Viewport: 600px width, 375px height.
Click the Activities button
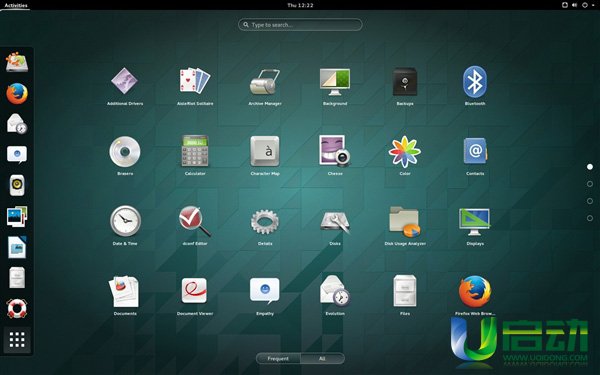pos(16,5)
